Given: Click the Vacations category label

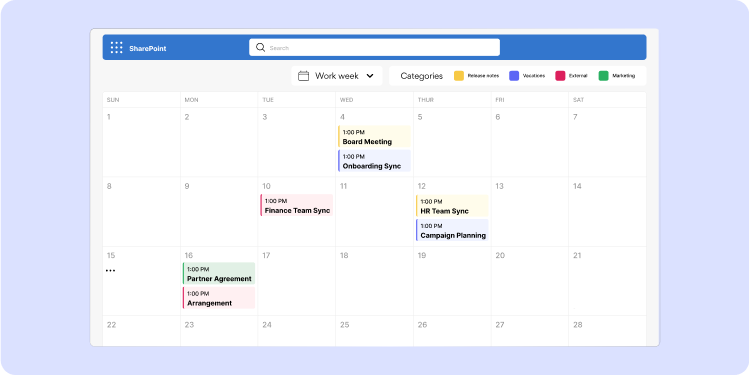Looking at the screenshot, I should coord(534,76).
